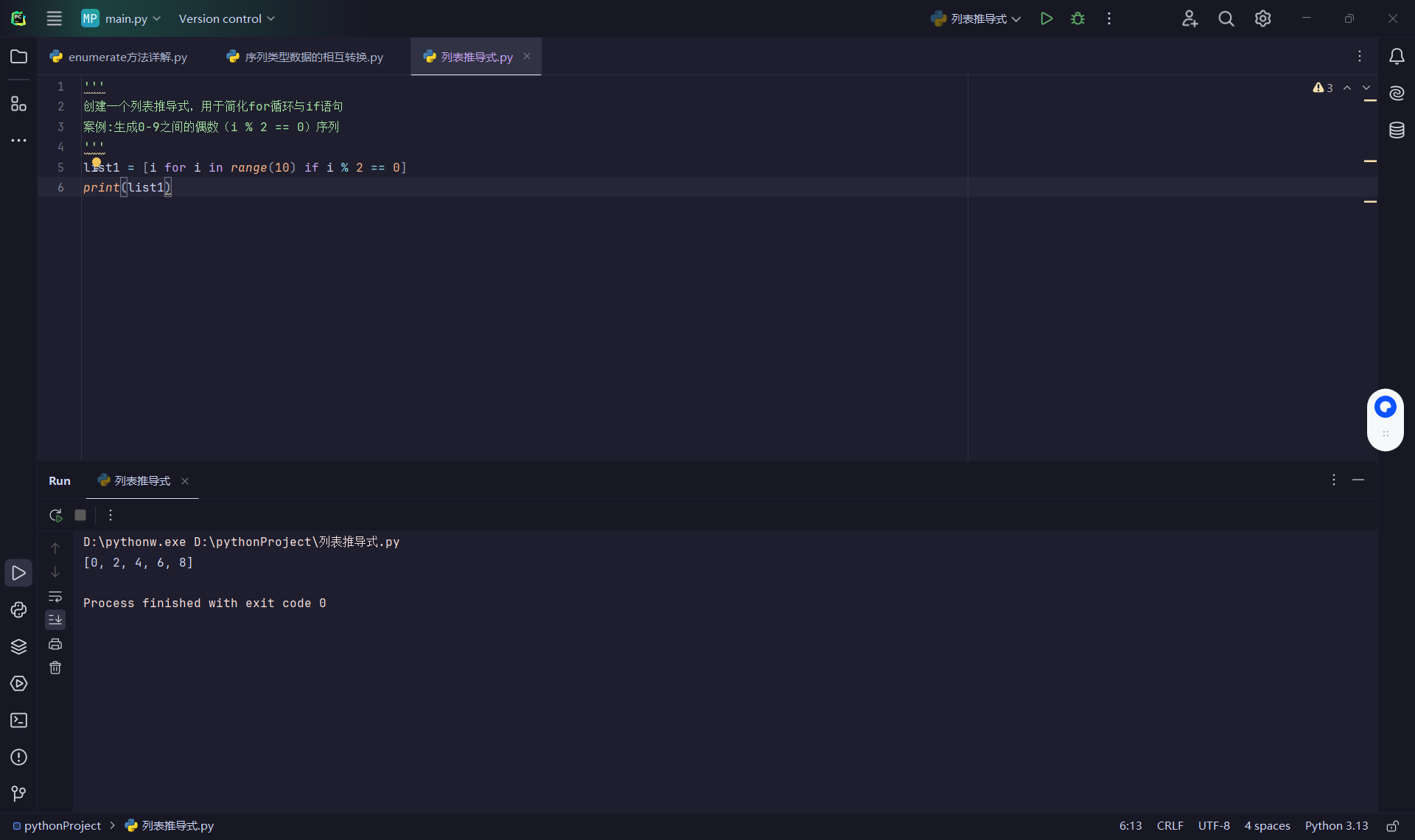Rerun the 列表推导式 script
This screenshot has width=1415, height=840.
point(55,515)
